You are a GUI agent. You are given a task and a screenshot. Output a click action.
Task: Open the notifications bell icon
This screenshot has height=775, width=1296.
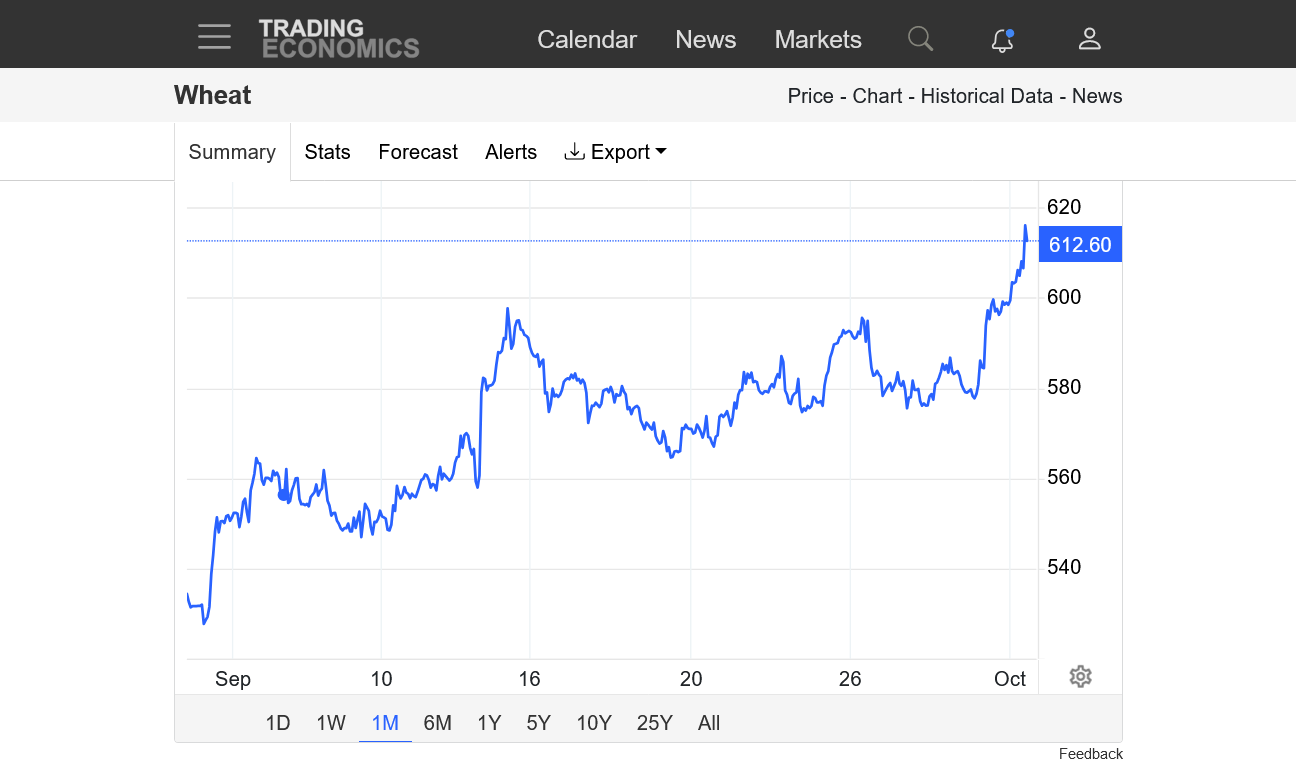(x=1002, y=40)
